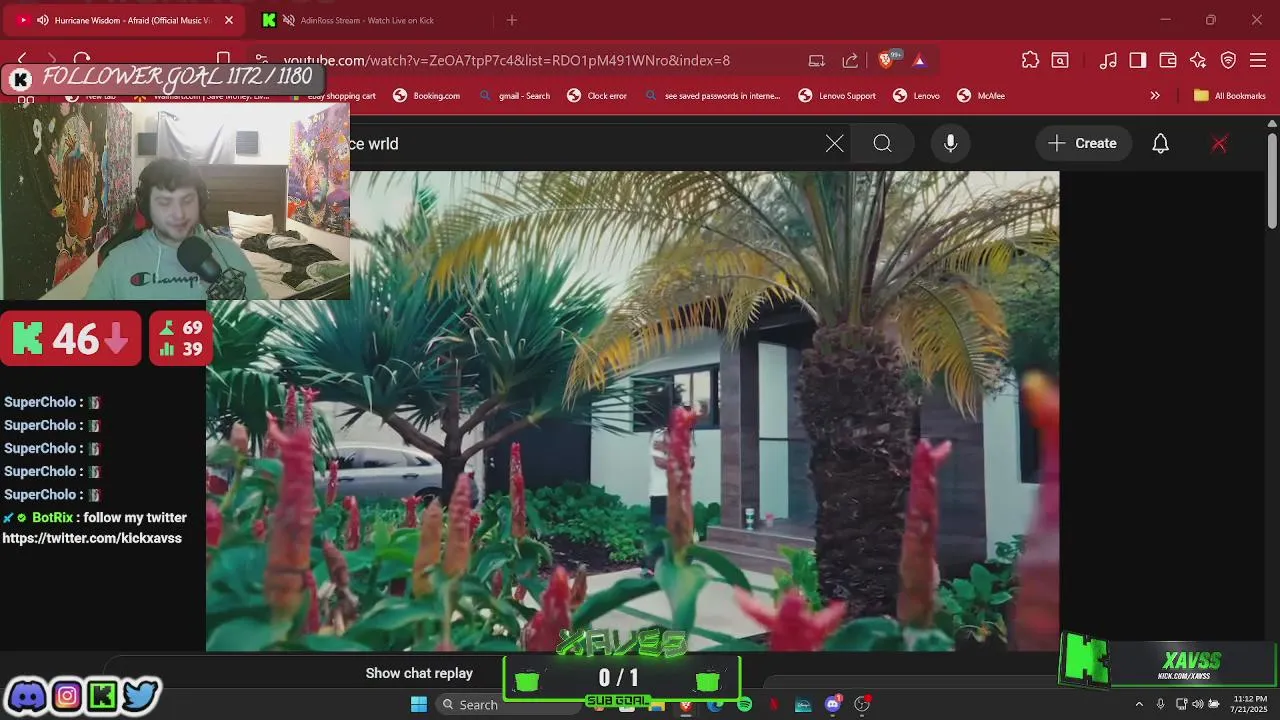This screenshot has height=720, width=1280.
Task: Clear the YouTube search field with X
Action: 834,144
